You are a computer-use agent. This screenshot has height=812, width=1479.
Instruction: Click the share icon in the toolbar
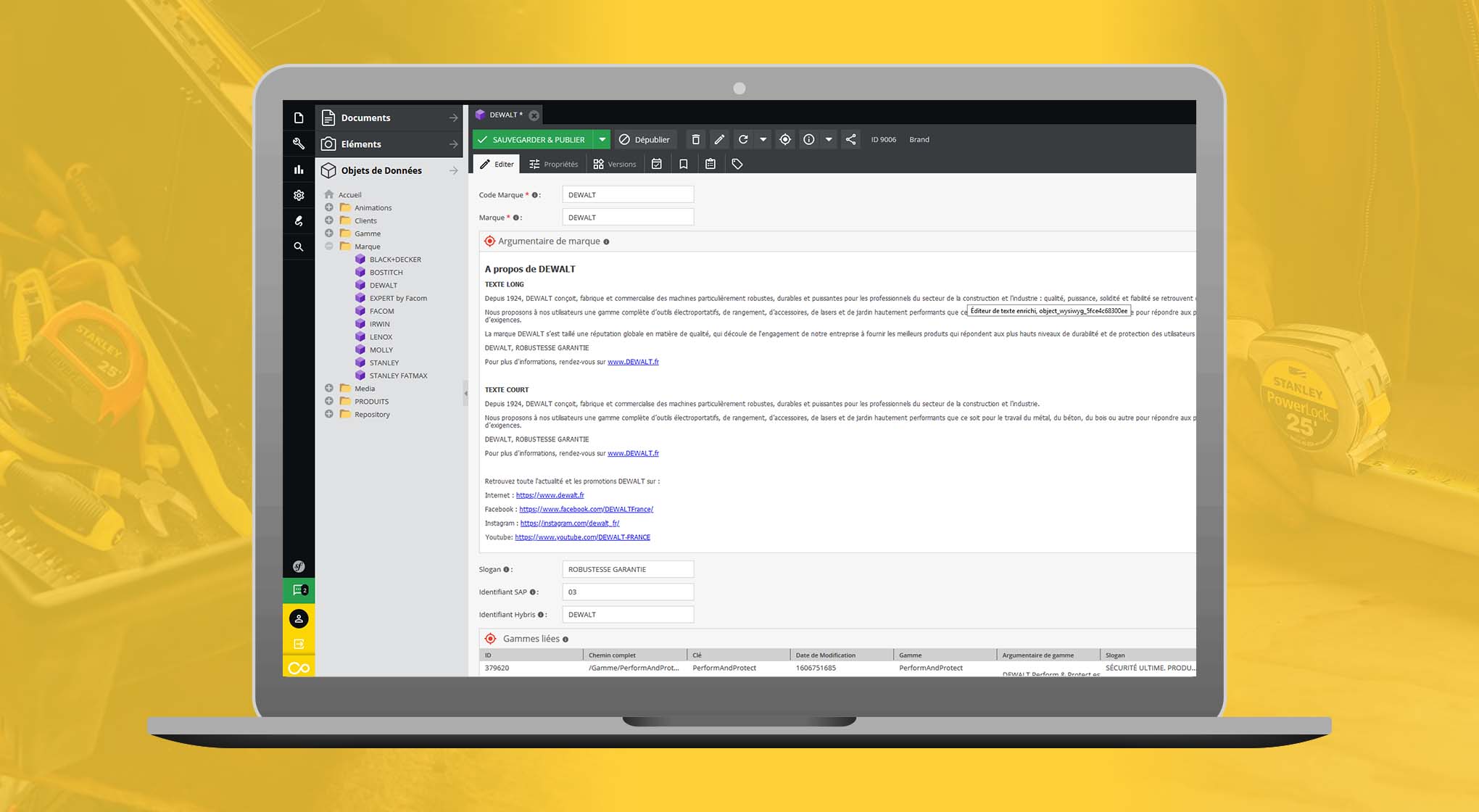point(851,139)
